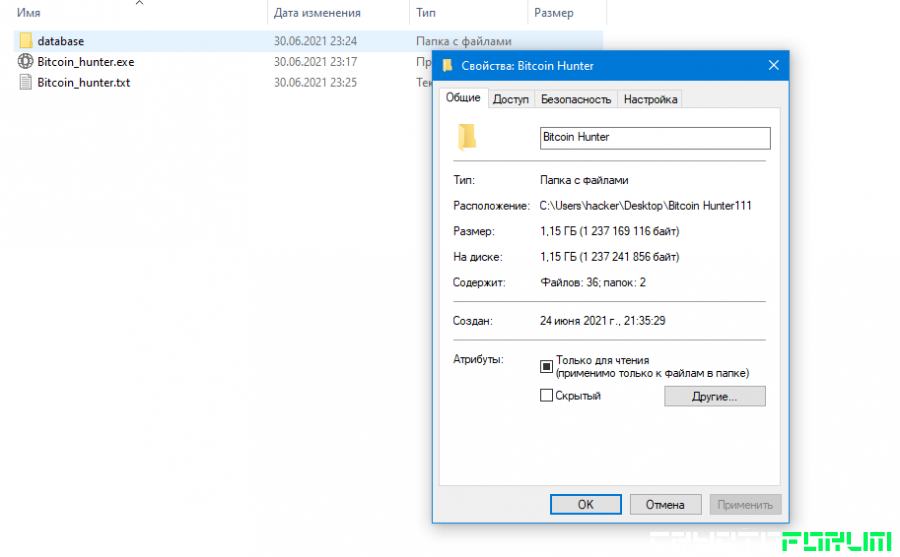The image size is (900, 557).
Task: Confirm with the OK button
Action: [585, 505]
